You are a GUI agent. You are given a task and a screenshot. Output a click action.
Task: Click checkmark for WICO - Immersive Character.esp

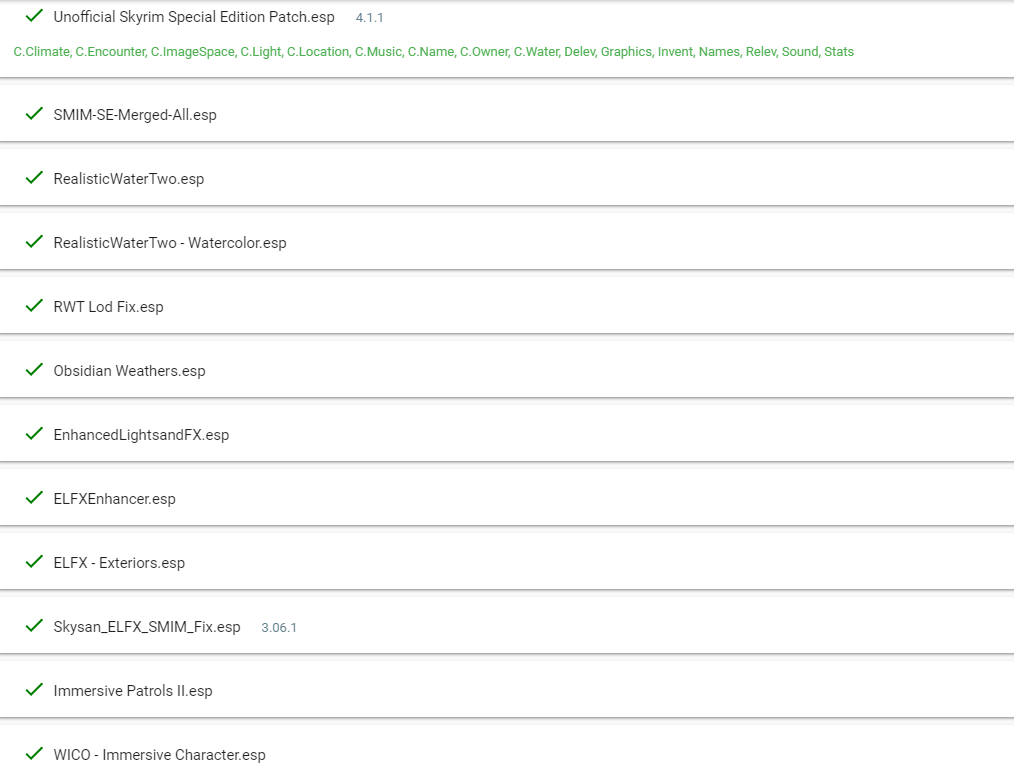34,754
